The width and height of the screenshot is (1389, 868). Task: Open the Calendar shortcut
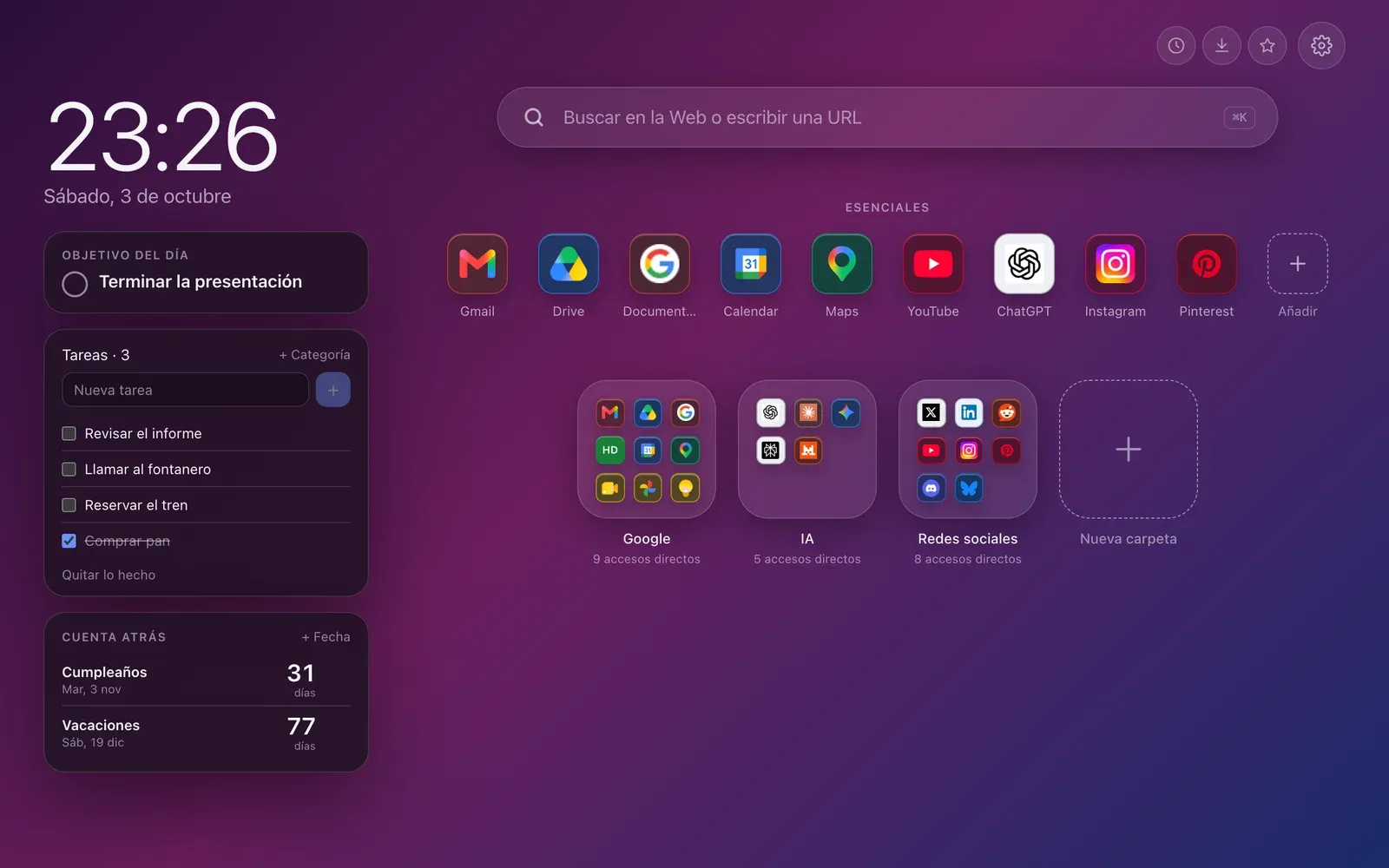(751, 264)
